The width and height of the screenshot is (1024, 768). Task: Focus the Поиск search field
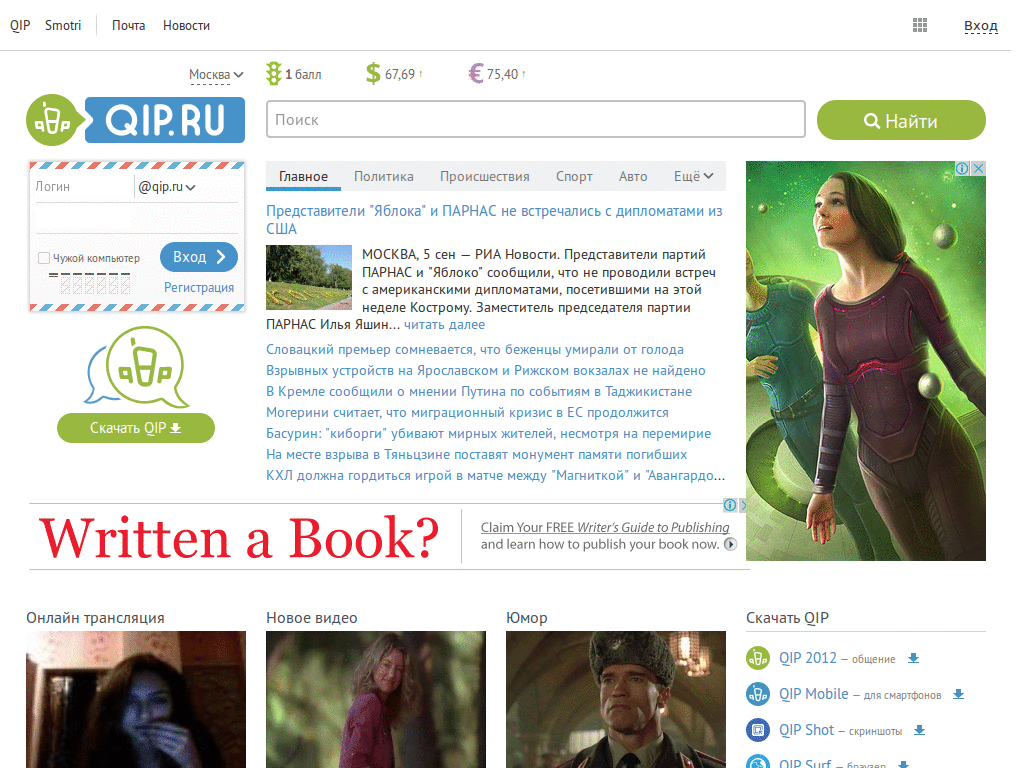point(536,120)
